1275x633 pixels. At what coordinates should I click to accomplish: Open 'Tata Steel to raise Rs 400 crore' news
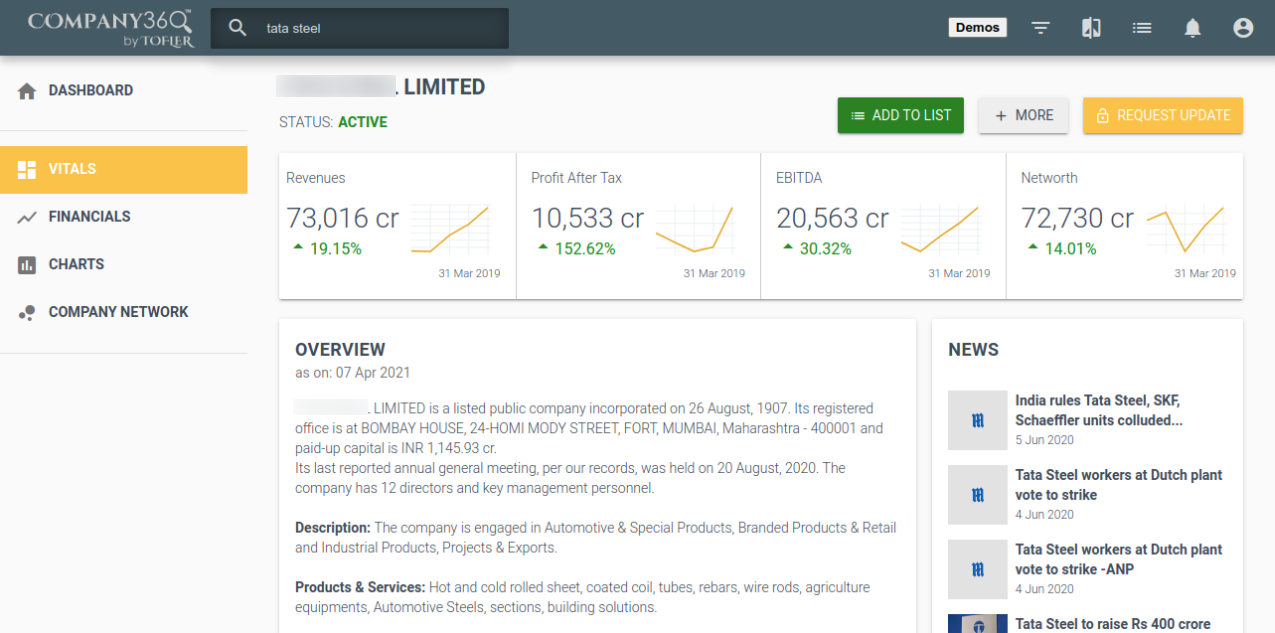(1113, 624)
